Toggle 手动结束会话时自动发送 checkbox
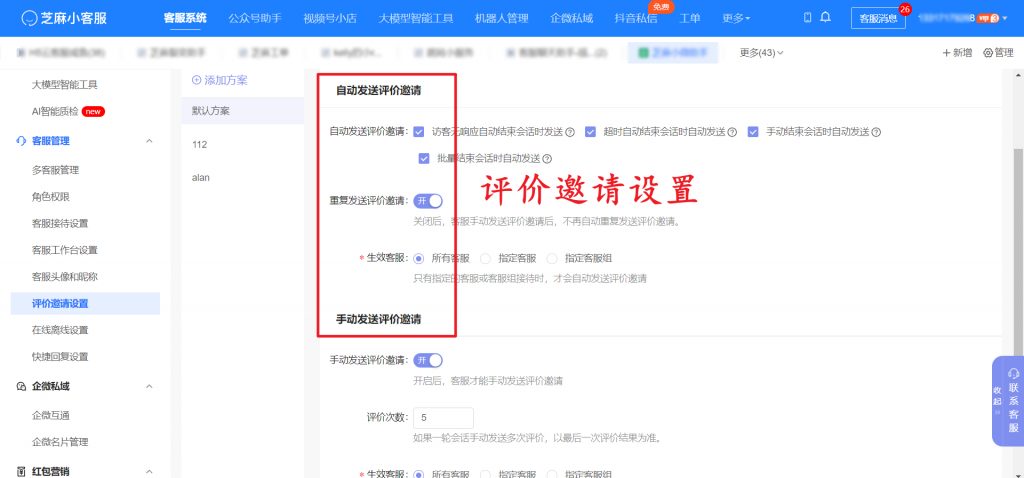This screenshot has width=1024, height=478. 753,132
